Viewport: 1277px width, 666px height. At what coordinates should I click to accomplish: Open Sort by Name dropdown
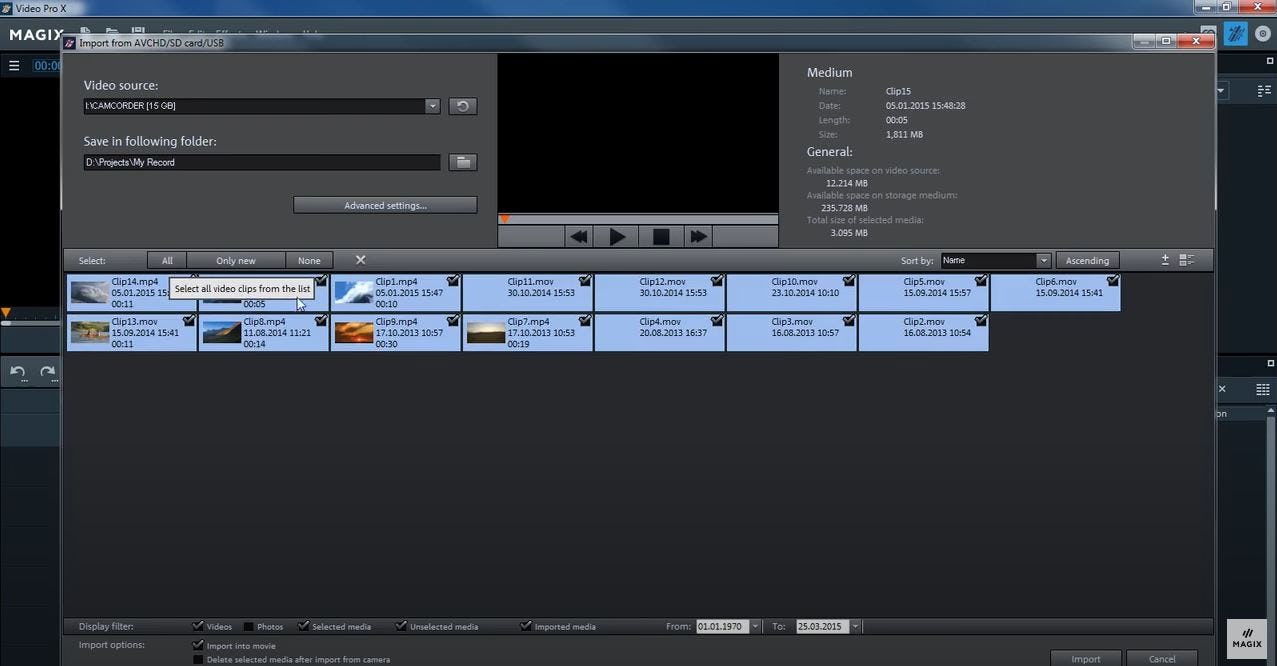pos(1043,260)
